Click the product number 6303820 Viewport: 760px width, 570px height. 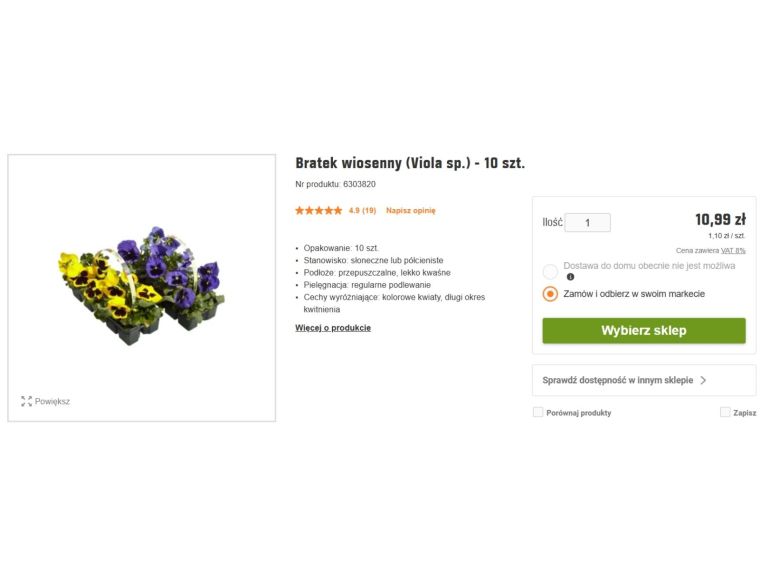coord(359,184)
